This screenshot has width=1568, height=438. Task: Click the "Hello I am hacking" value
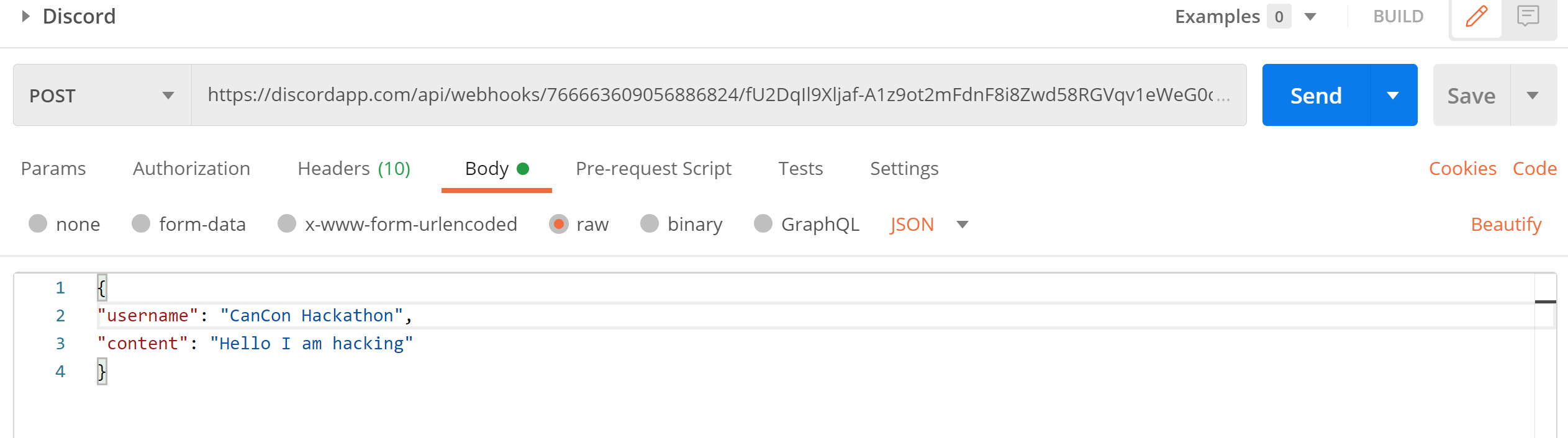pos(312,344)
